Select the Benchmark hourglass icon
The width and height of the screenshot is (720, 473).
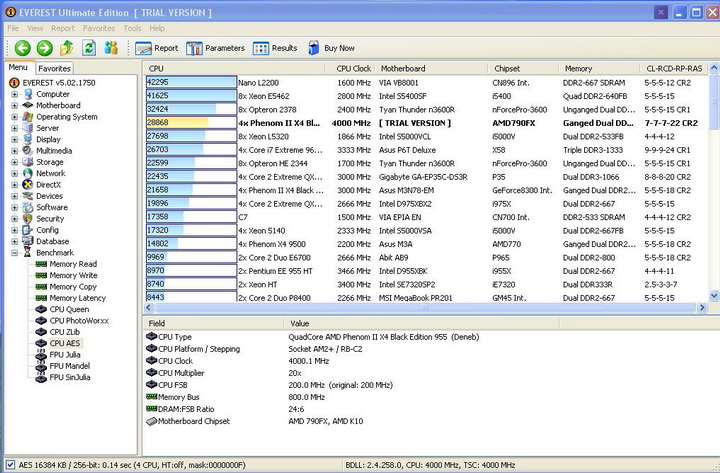click(x=28, y=253)
